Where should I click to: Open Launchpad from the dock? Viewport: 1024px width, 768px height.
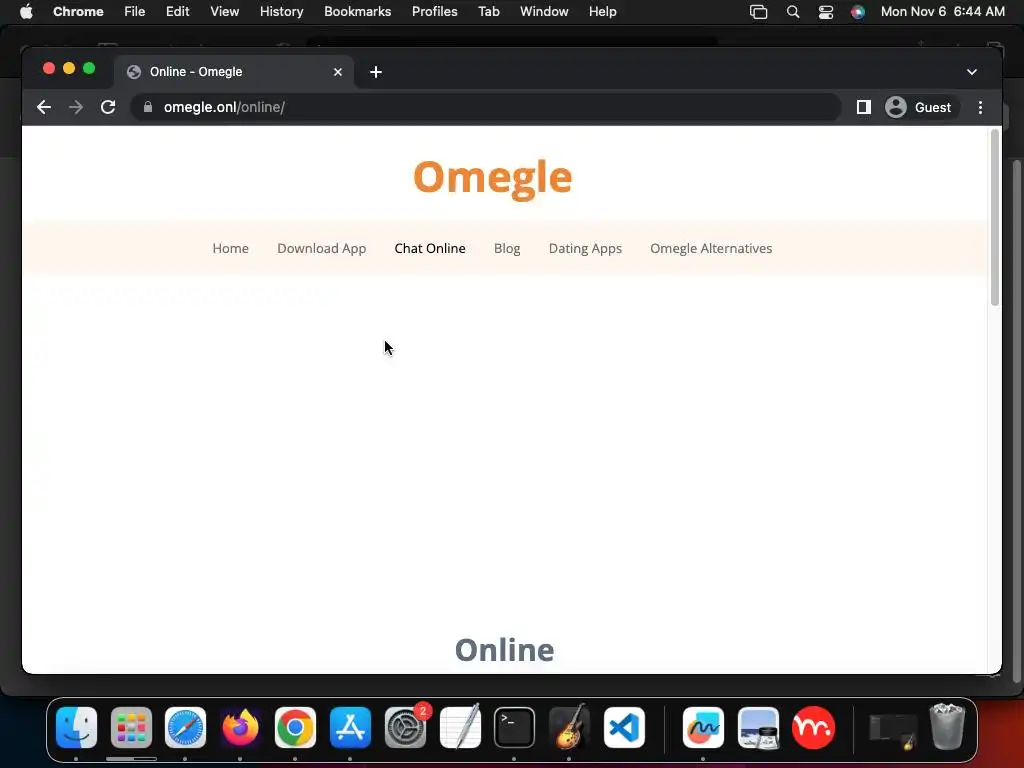(131, 728)
